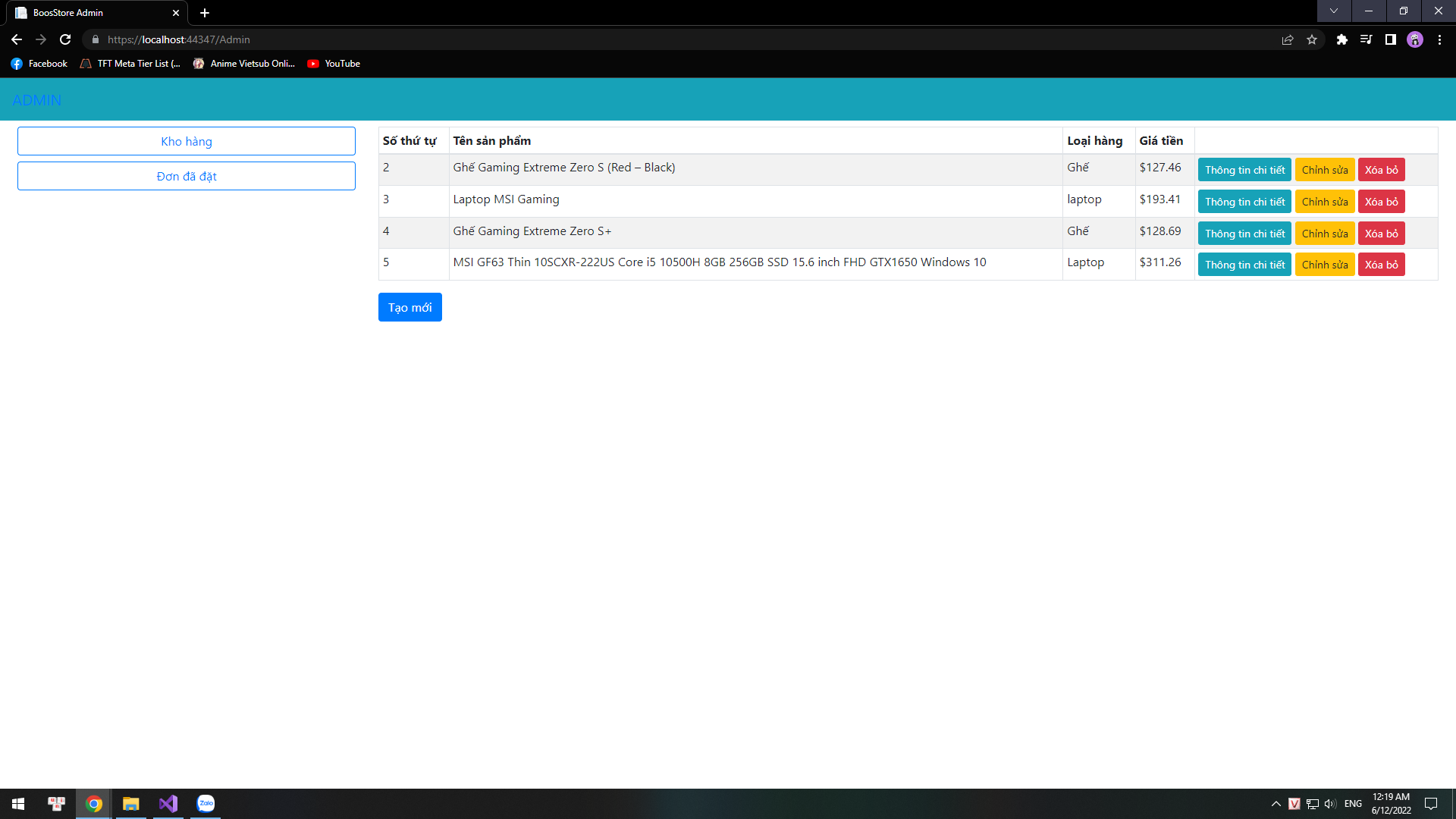Viewport: 1456px width, 819px height.
Task: Expand hidden icons in the system tray
Action: [x=1275, y=803]
